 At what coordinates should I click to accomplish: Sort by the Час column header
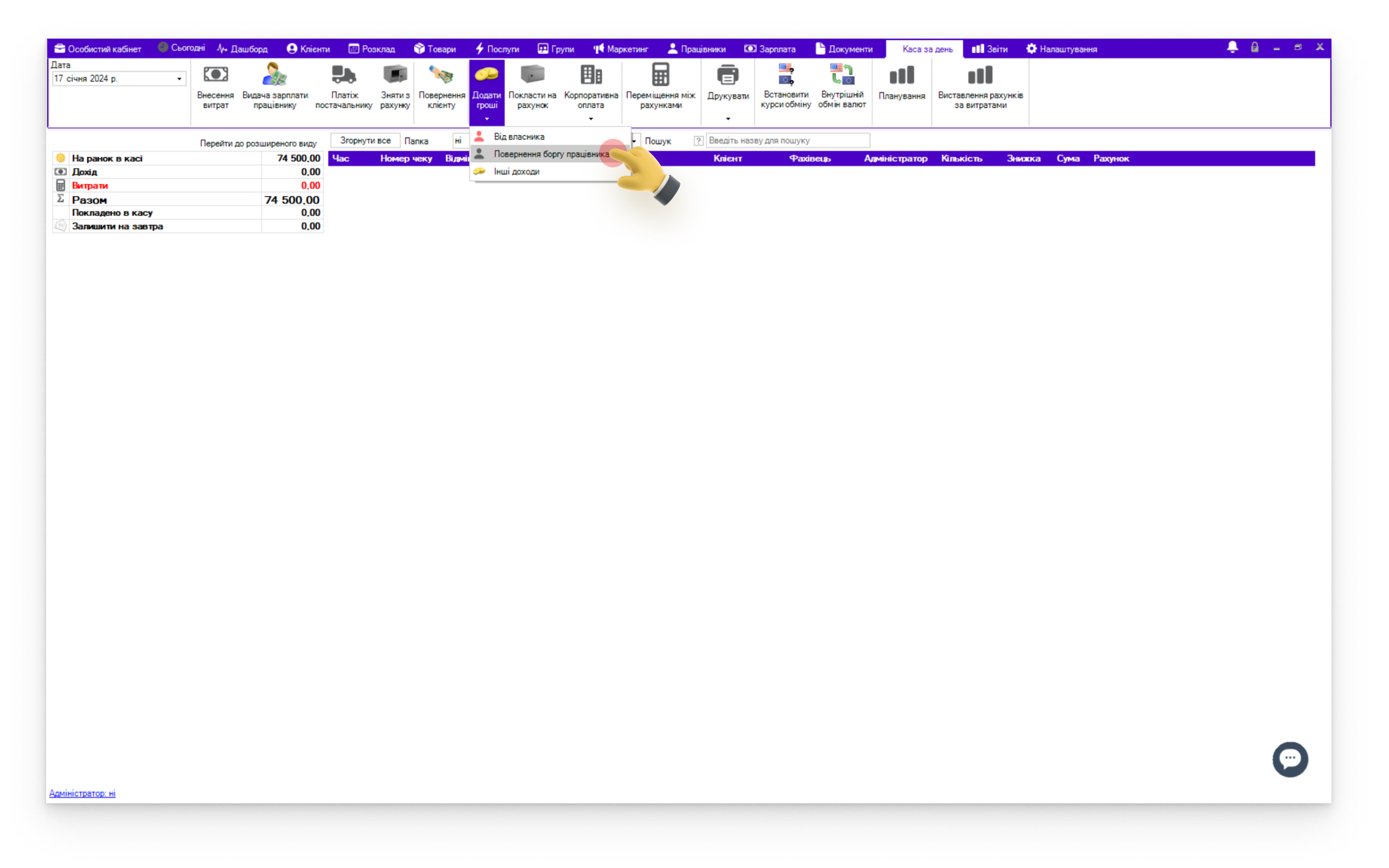coord(340,158)
